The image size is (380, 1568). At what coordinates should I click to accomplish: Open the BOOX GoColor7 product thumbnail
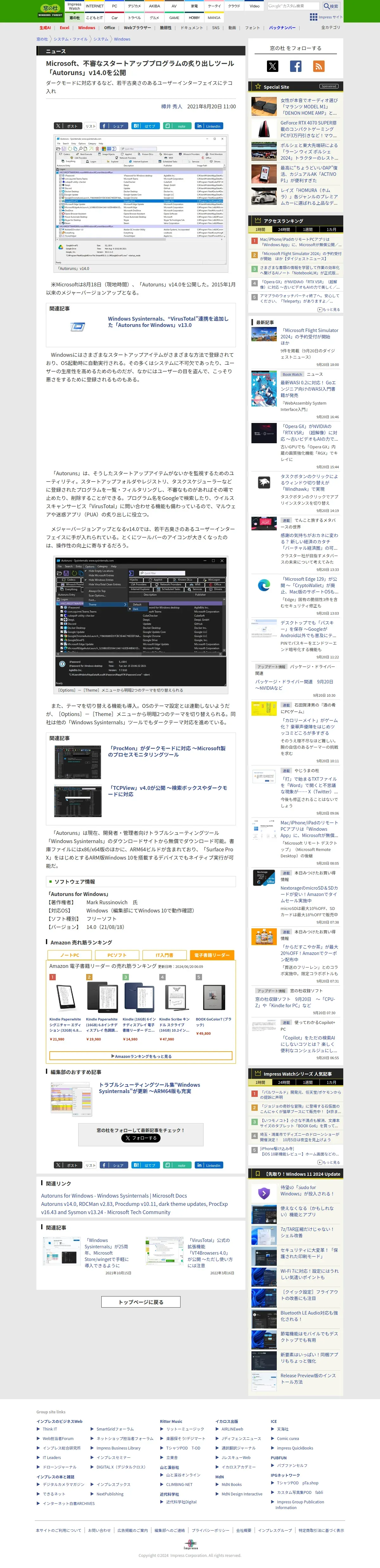[214, 997]
